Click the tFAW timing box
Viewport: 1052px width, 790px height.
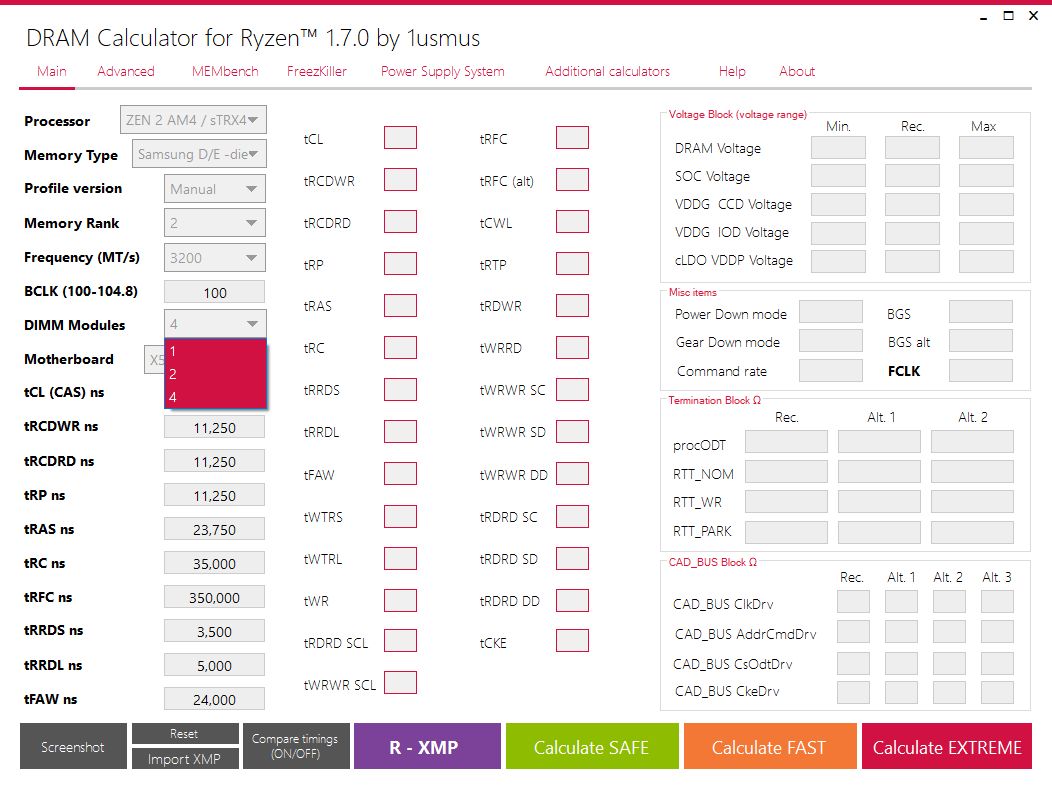click(x=401, y=474)
